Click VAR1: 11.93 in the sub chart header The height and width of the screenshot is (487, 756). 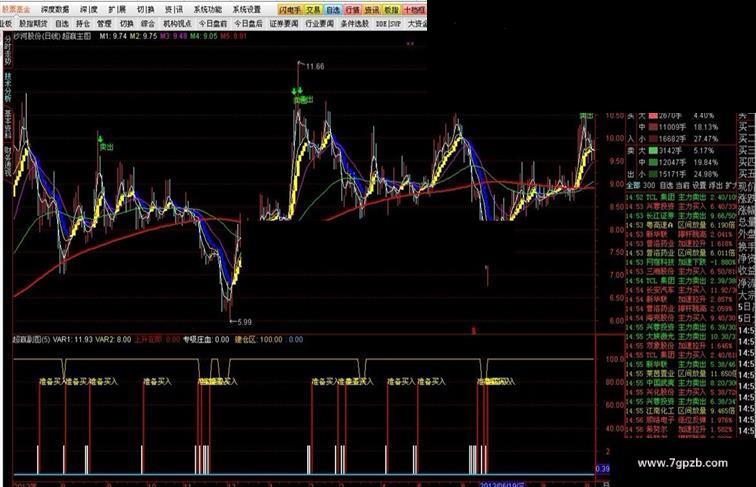click(x=73, y=339)
